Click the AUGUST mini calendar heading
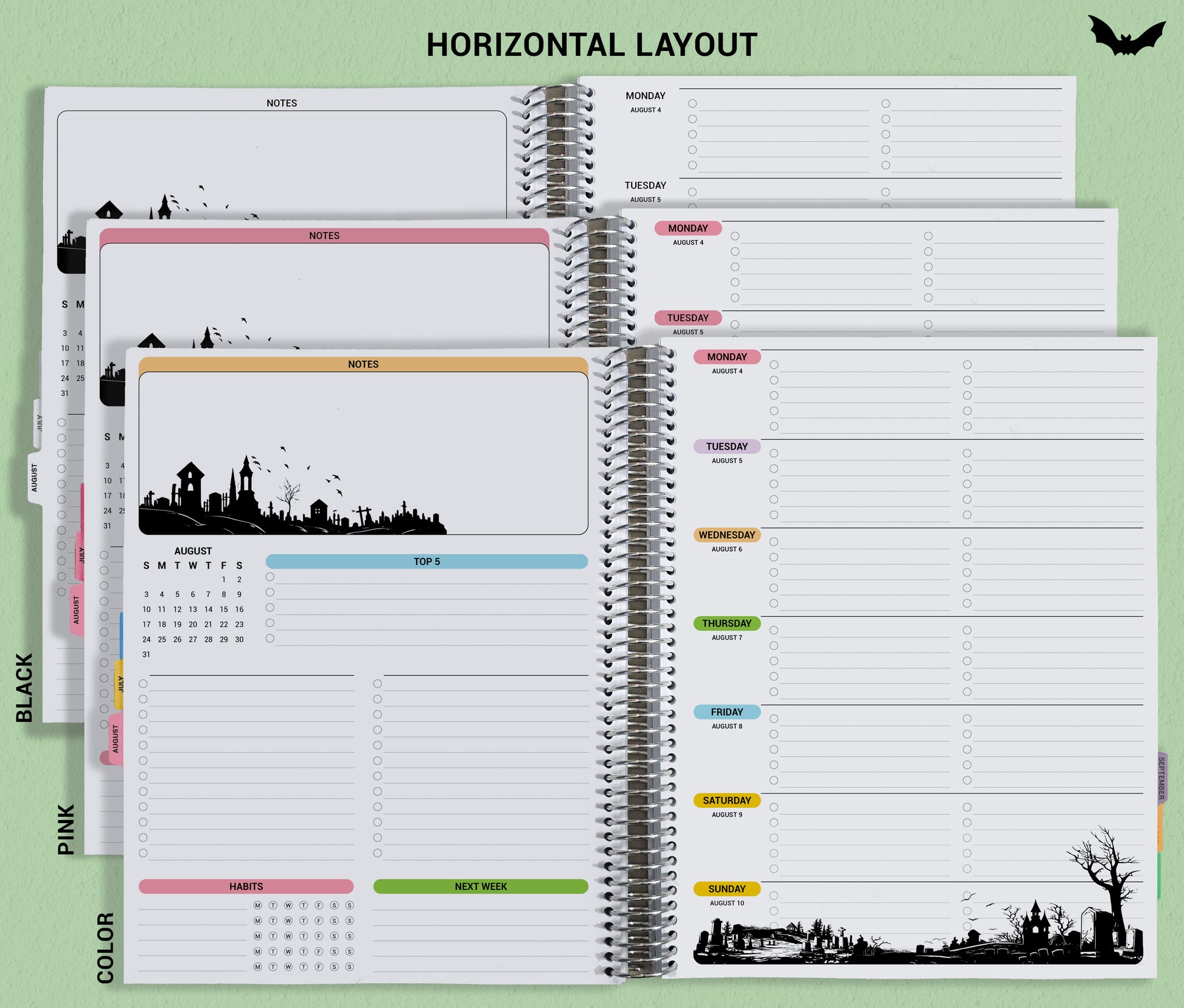1184x1008 pixels. click(193, 551)
